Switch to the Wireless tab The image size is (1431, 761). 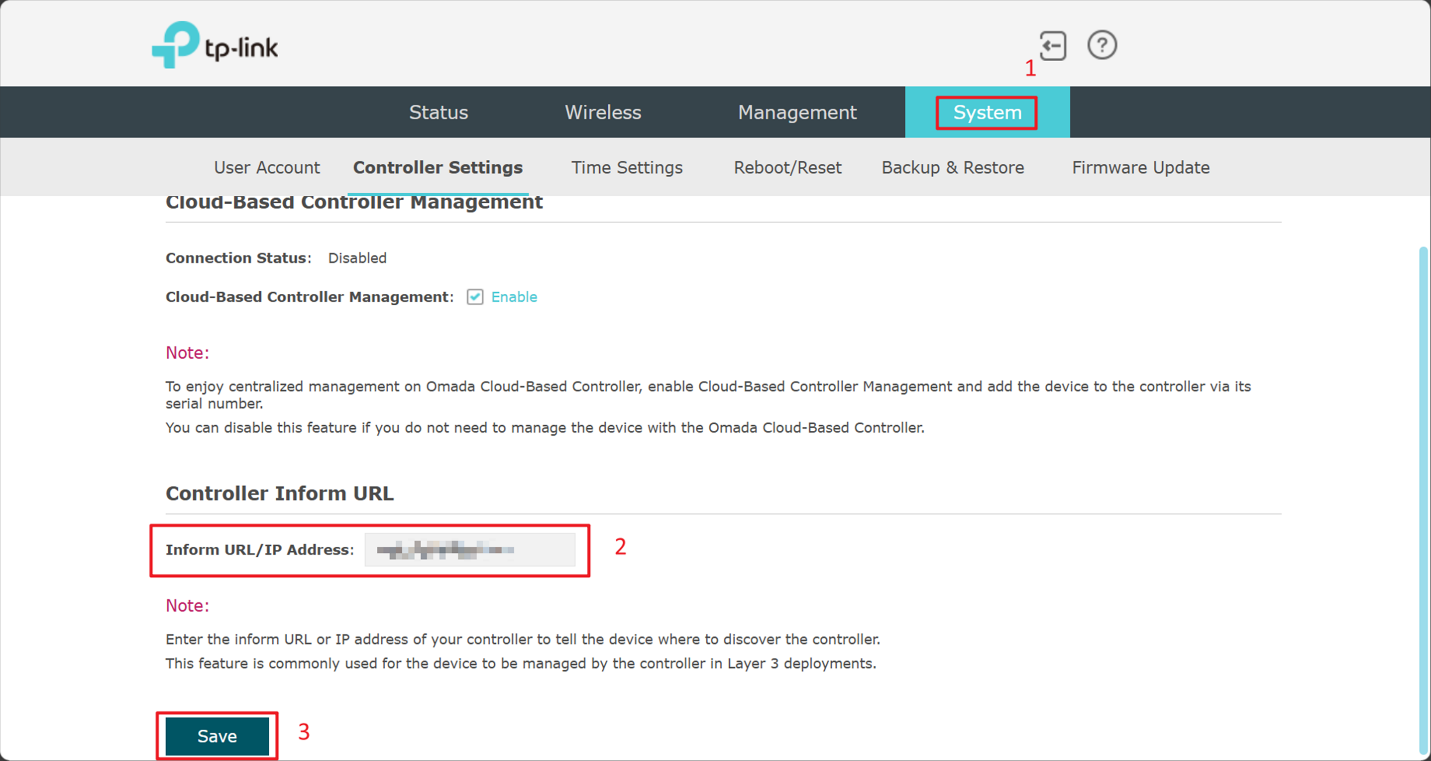click(602, 113)
